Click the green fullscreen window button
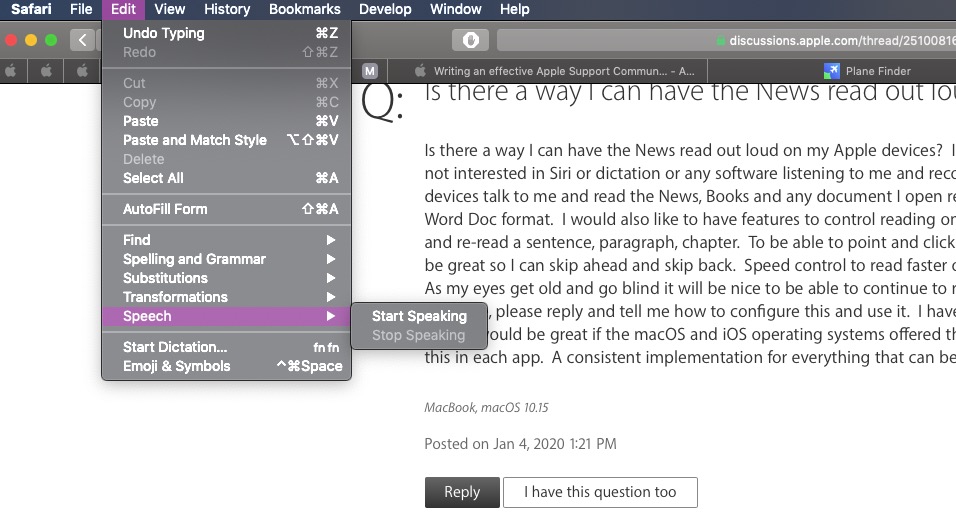Image resolution: width=956 pixels, height=519 pixels. click(x=51, y=40)
